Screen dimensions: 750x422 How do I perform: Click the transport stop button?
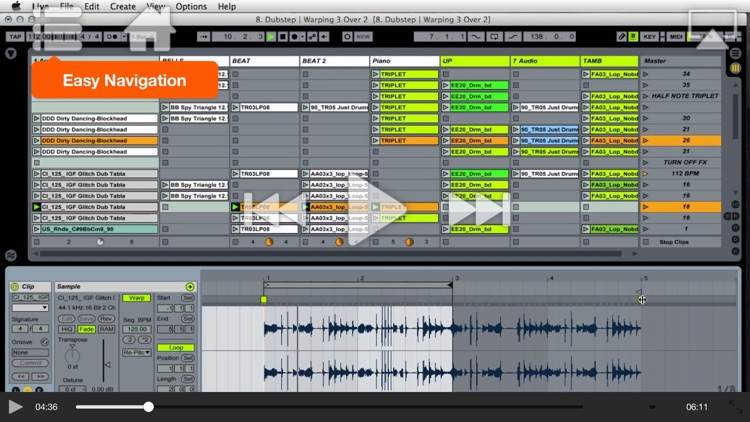[x=283, y=36]
